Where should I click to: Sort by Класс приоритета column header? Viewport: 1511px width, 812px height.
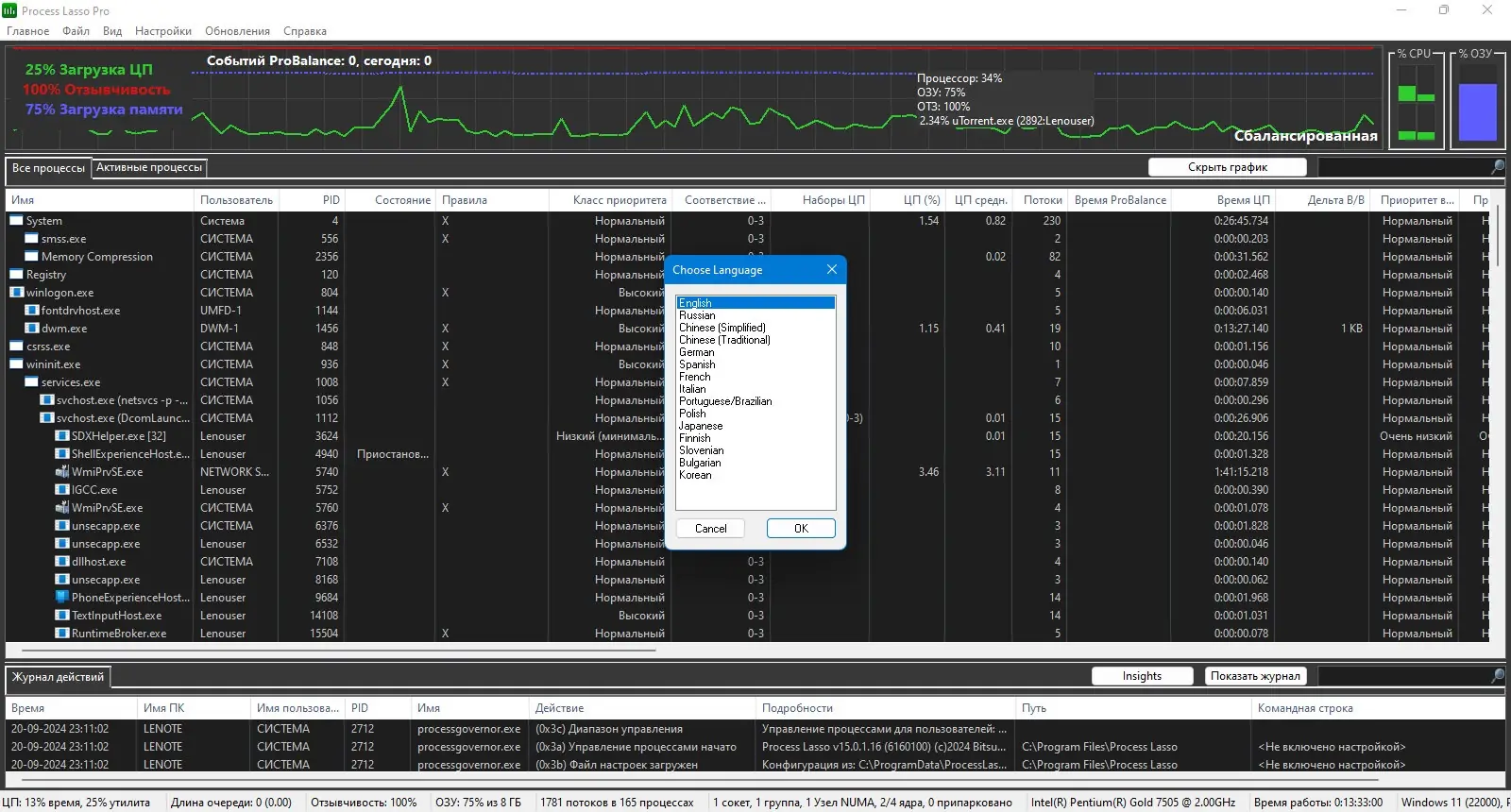610,200
